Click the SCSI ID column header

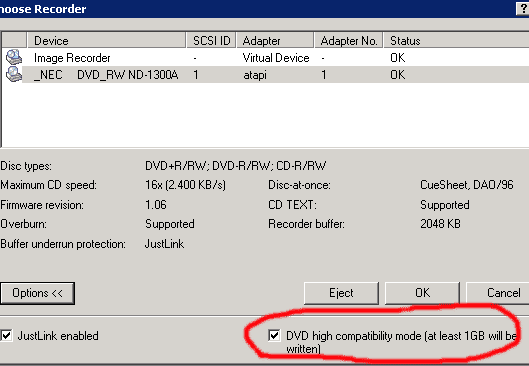pos(211,41)
